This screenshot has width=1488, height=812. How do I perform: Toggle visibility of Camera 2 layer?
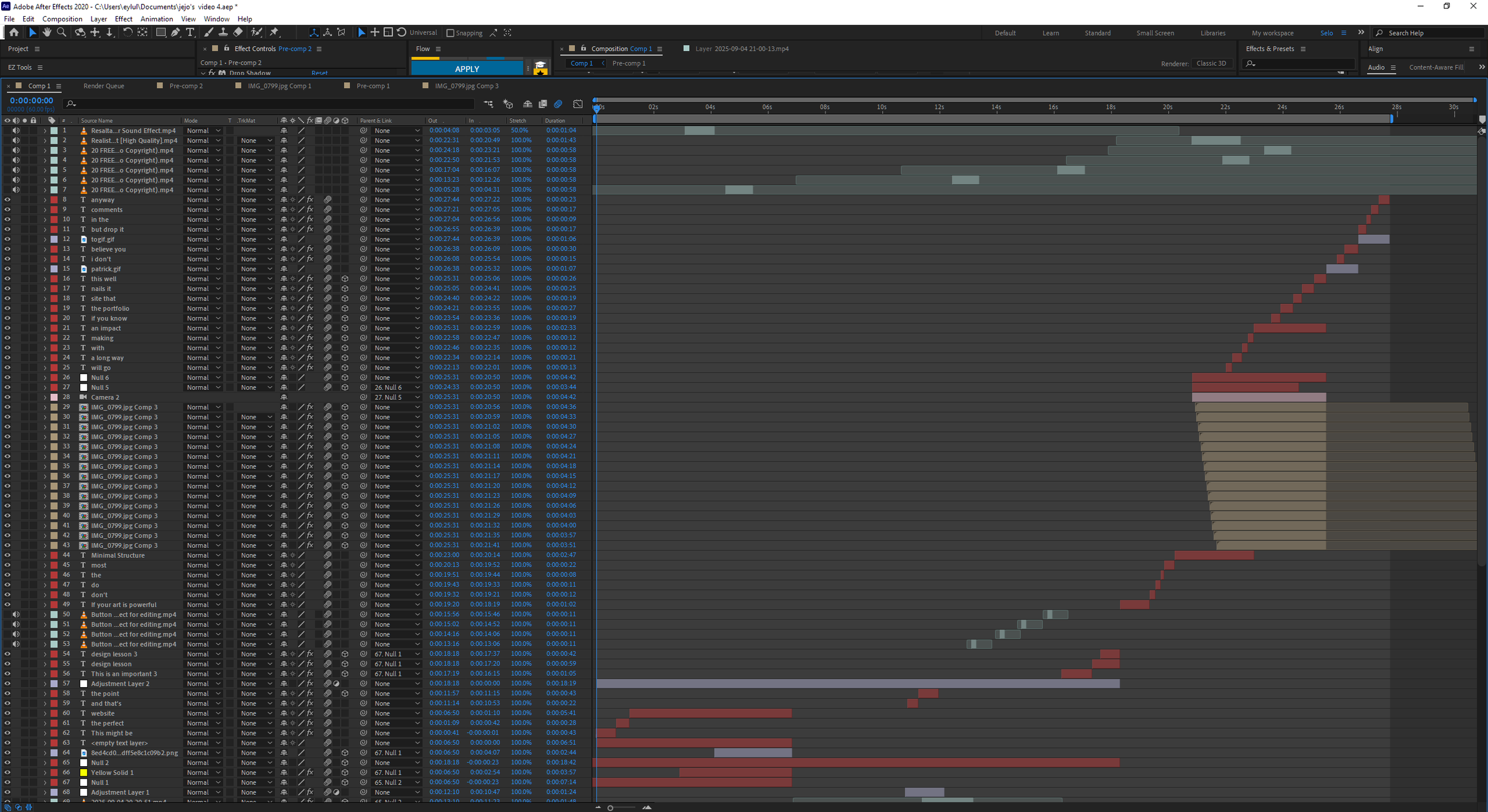(7, 397)
